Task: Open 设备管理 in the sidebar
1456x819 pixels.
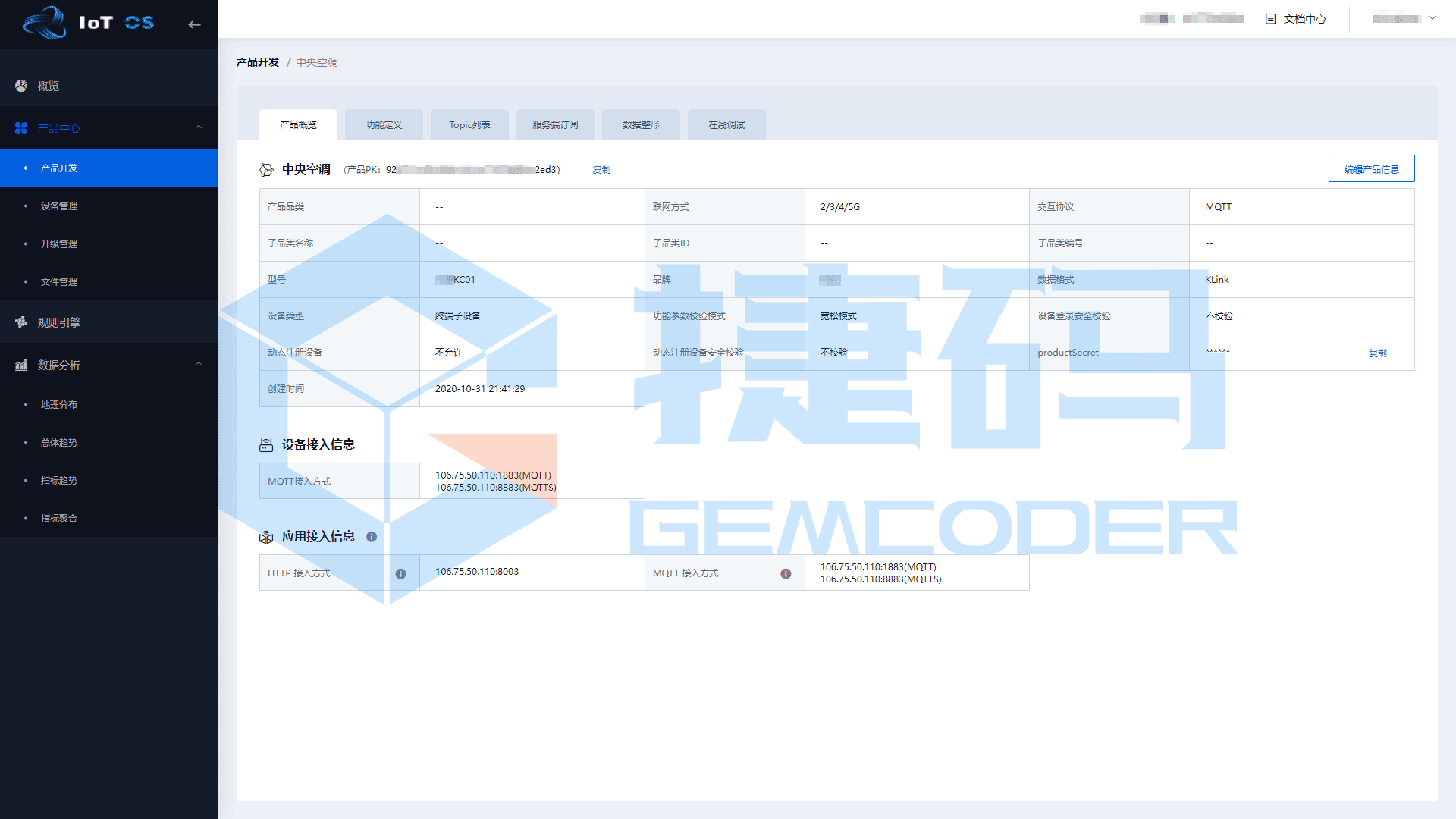Action: point(59,206)
